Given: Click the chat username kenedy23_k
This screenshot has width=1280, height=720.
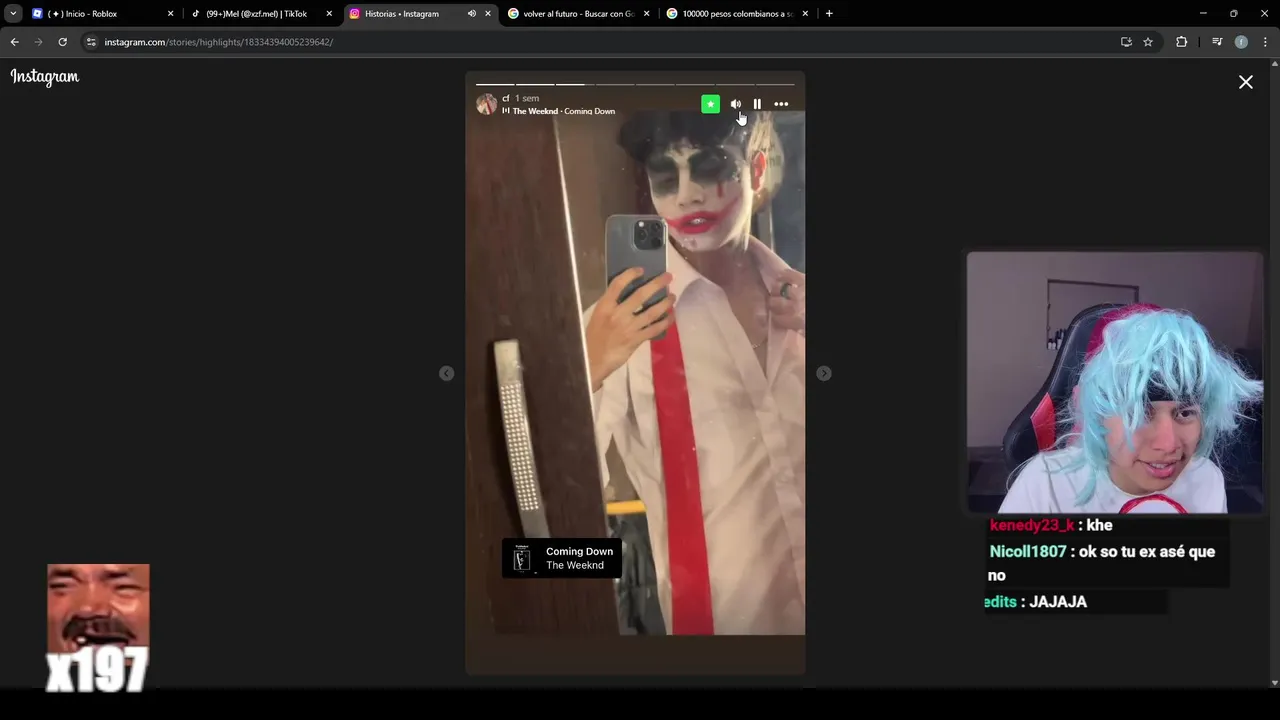Looking at the screenshot, I should [x=1032, y=525].
